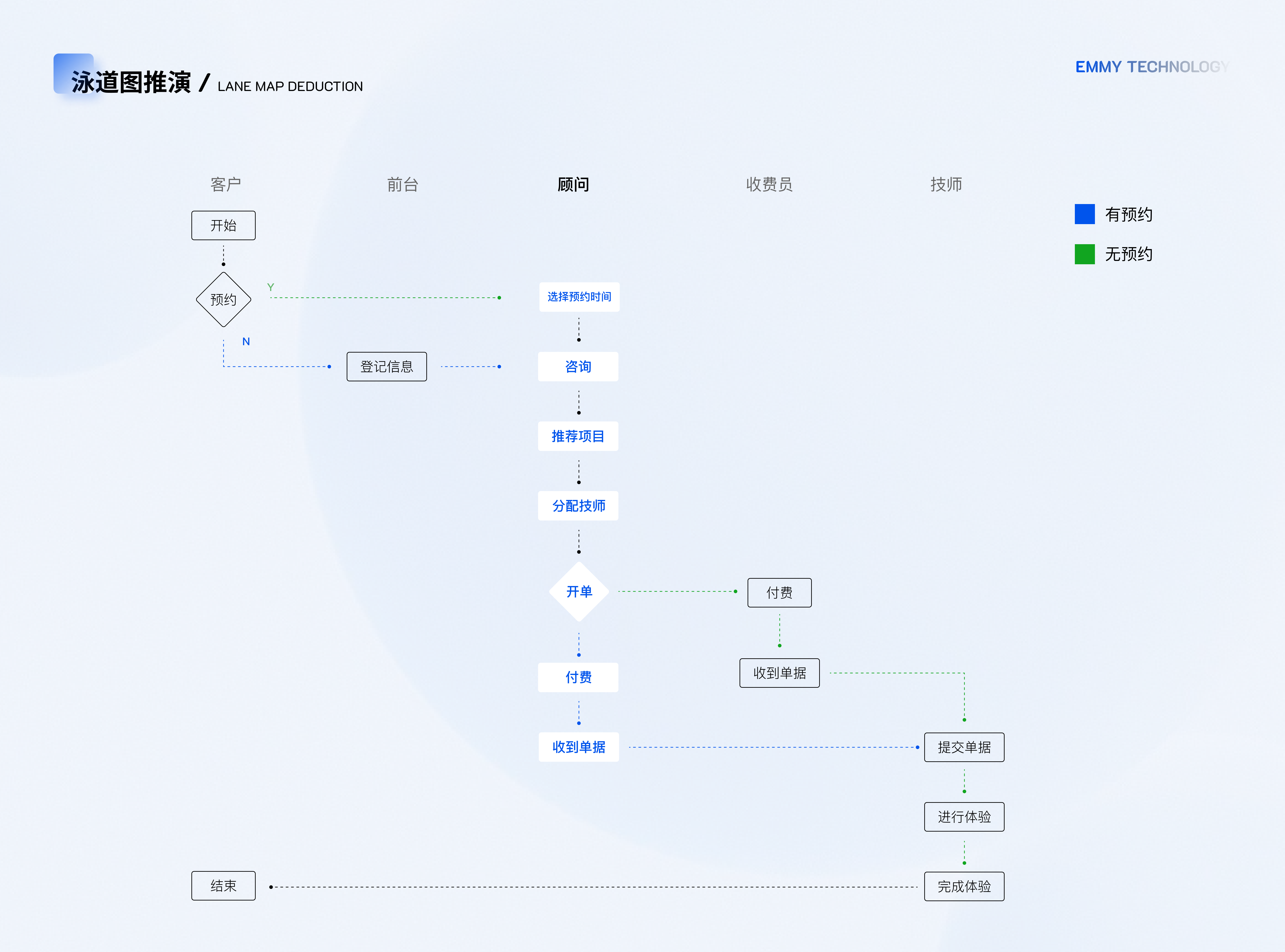Viewport: 1285px width, 952px height.
Task: Click the green 无预约 legend swatch
Action: tap(1085, 254)
